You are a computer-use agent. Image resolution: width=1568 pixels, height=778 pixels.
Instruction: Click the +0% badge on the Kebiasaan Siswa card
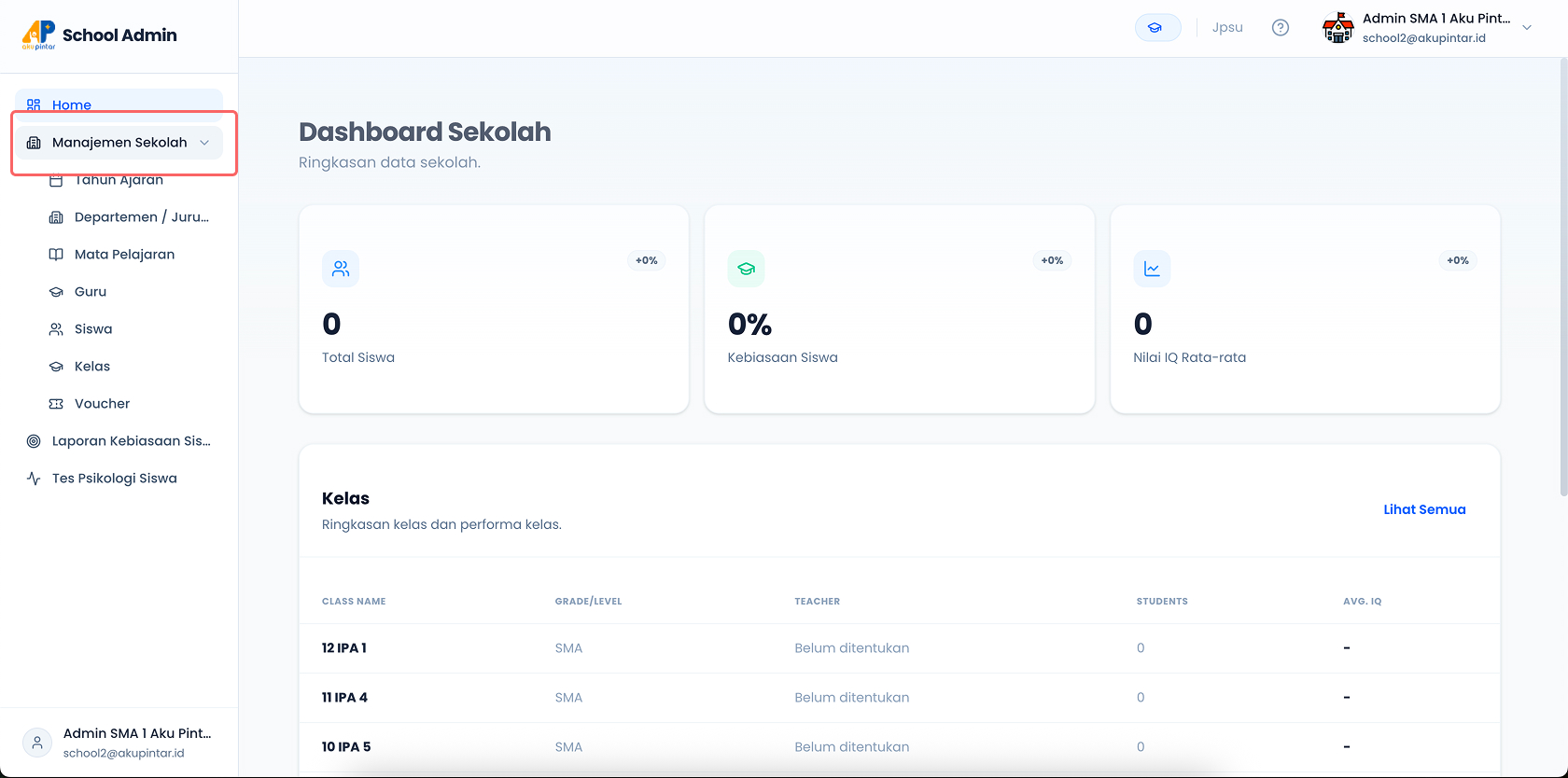click(1052, 260)
